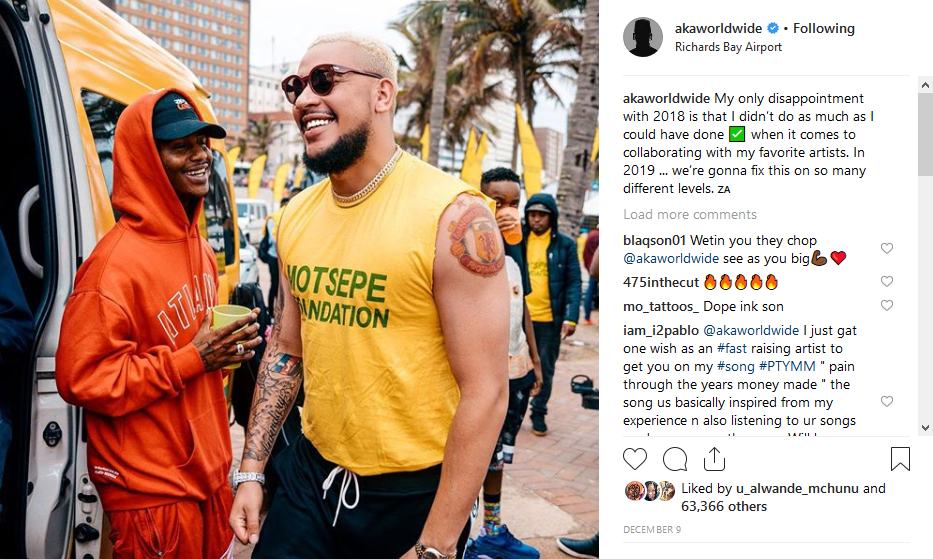This screenshot has height=559, width=933.
Task: Like 475inthecut's fire emoji comment
Action: click(x=887, y=281)
